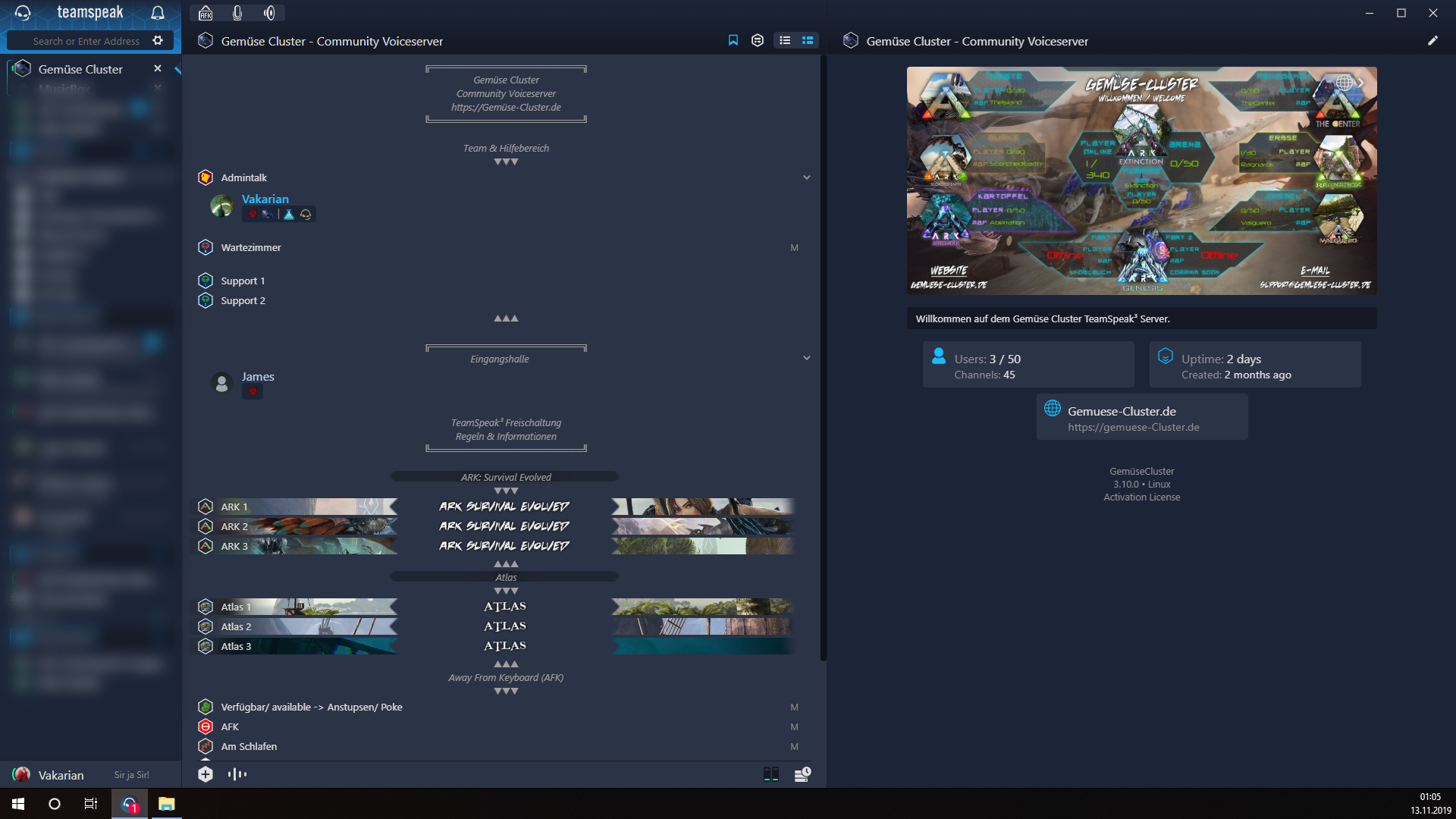The width and height of the screenshot is (1456, 819).
Task: Click the Search or Enter Address field
Action: coord(86,41)
